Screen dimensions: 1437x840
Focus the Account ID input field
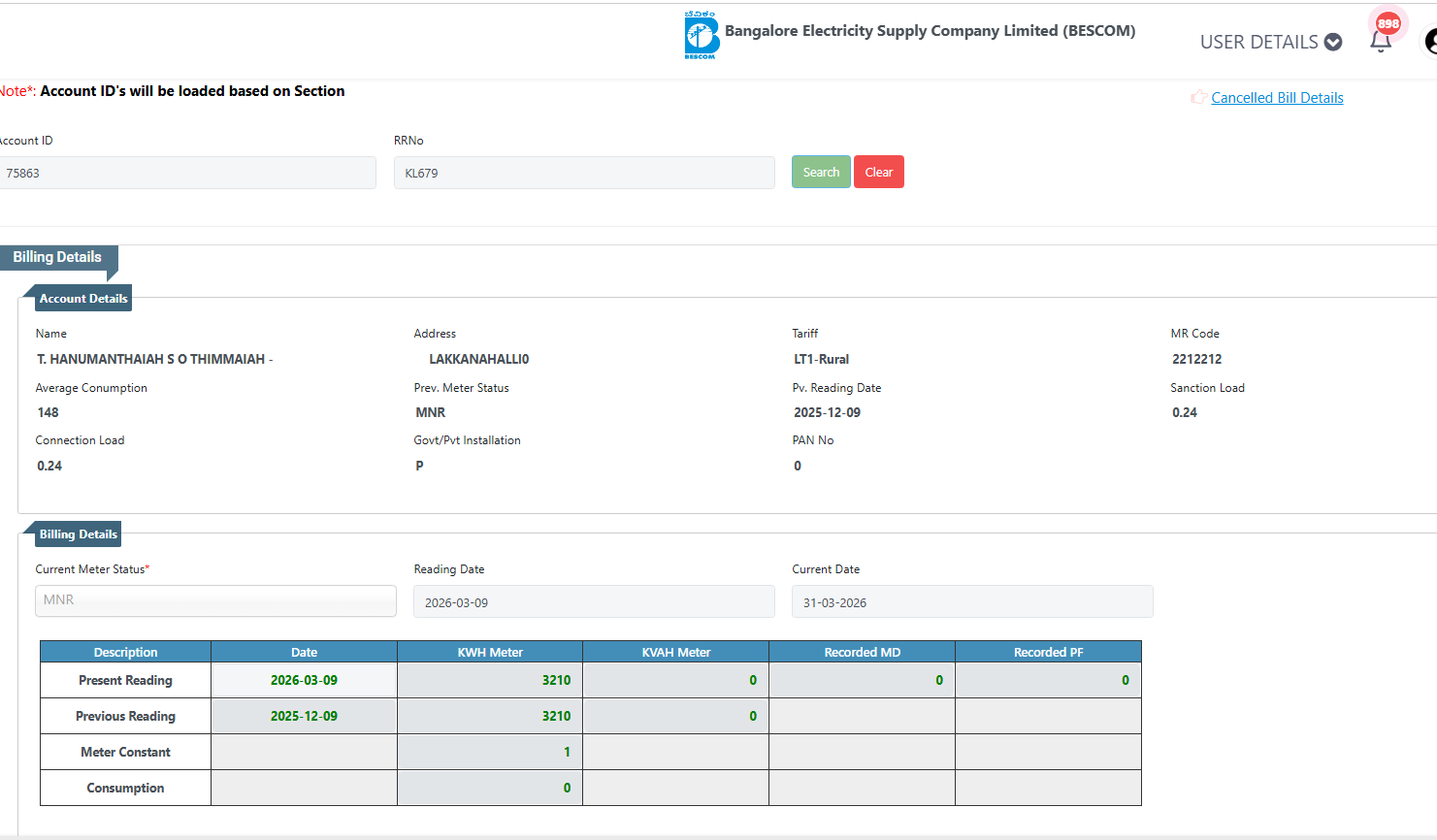[186, 173]
